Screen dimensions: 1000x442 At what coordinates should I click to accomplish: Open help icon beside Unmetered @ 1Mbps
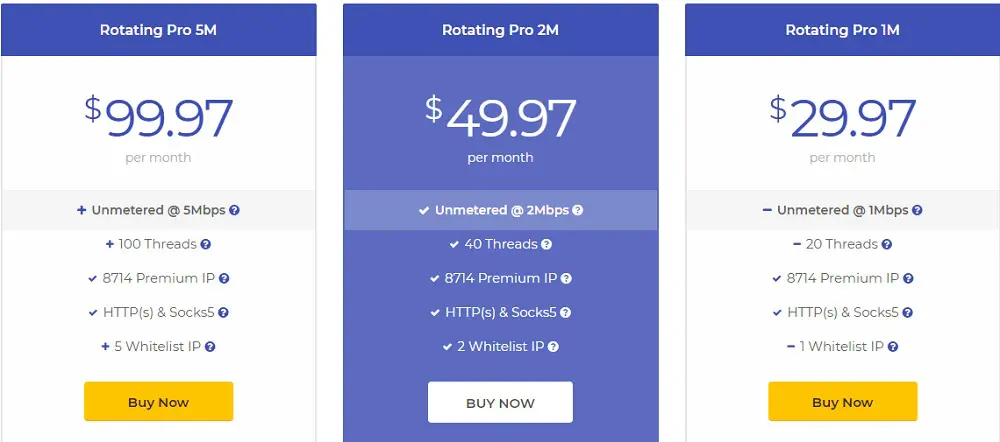(x=917, y=210)
